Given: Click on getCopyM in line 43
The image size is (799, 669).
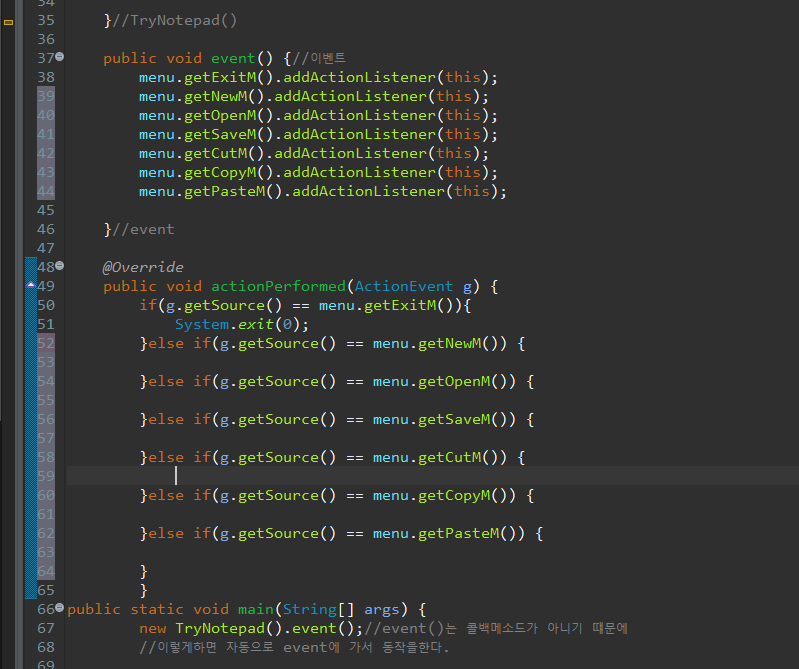Looking at the screenshot, I should (x=220, y=173).
